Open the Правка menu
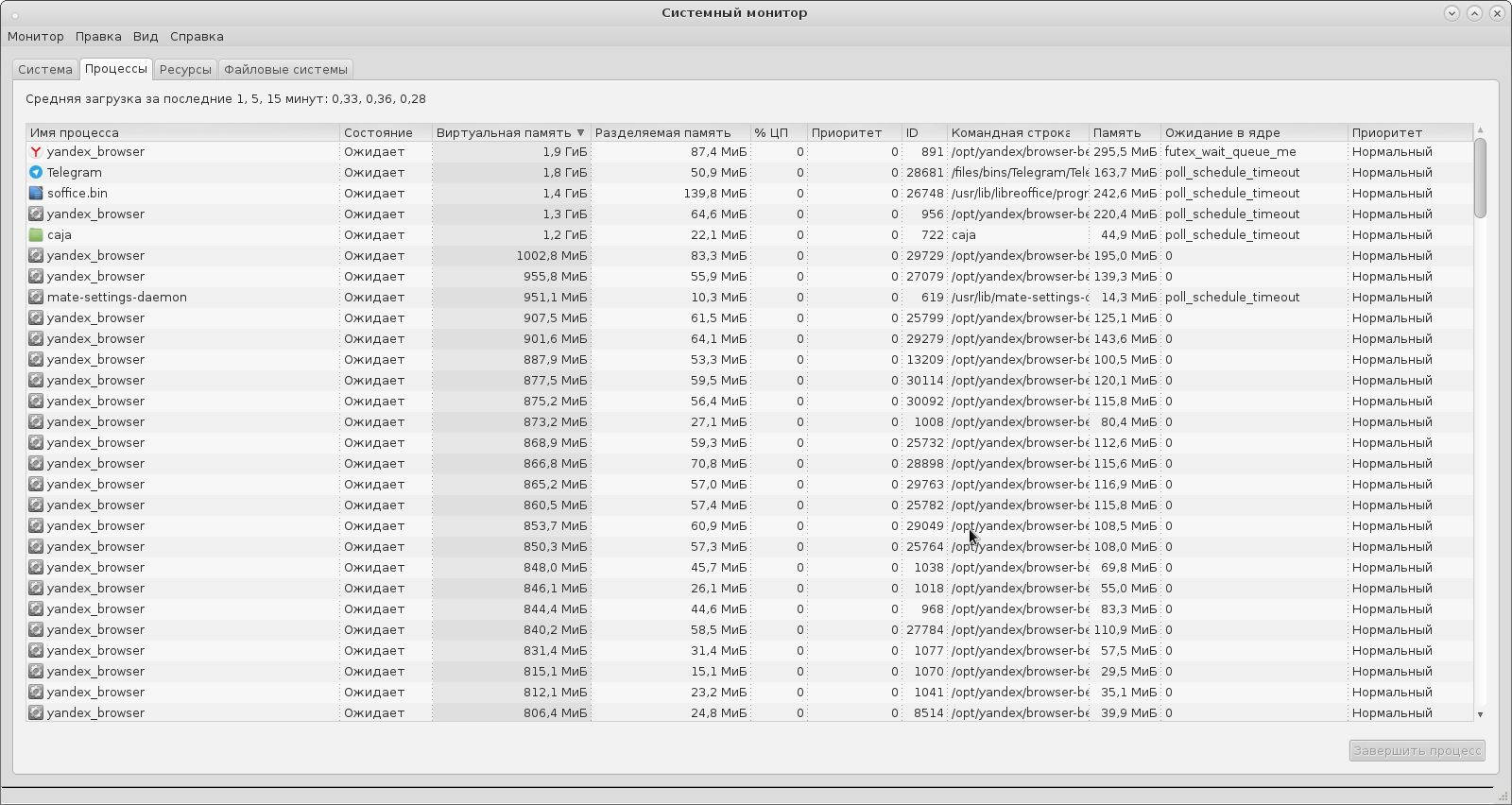The height and width of the screenshot is (805, 1512). 98,37
